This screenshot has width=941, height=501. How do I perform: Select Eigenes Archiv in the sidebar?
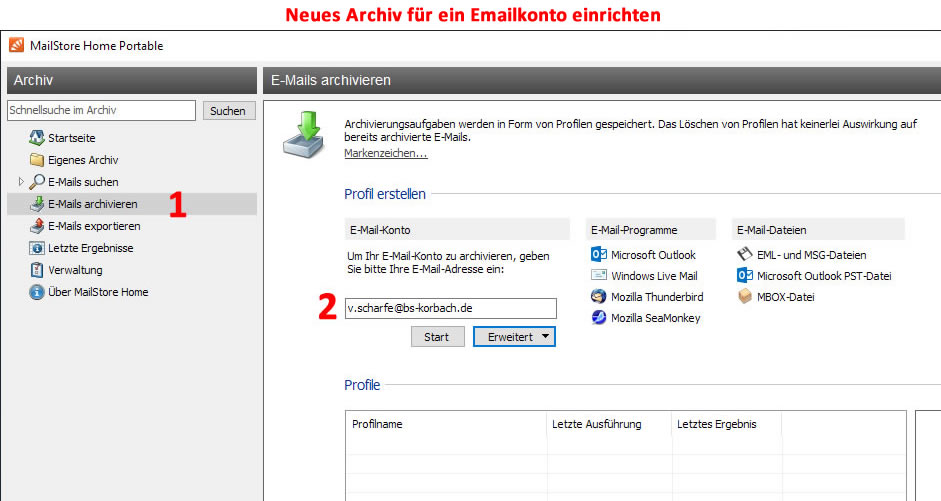coord(83,160)
